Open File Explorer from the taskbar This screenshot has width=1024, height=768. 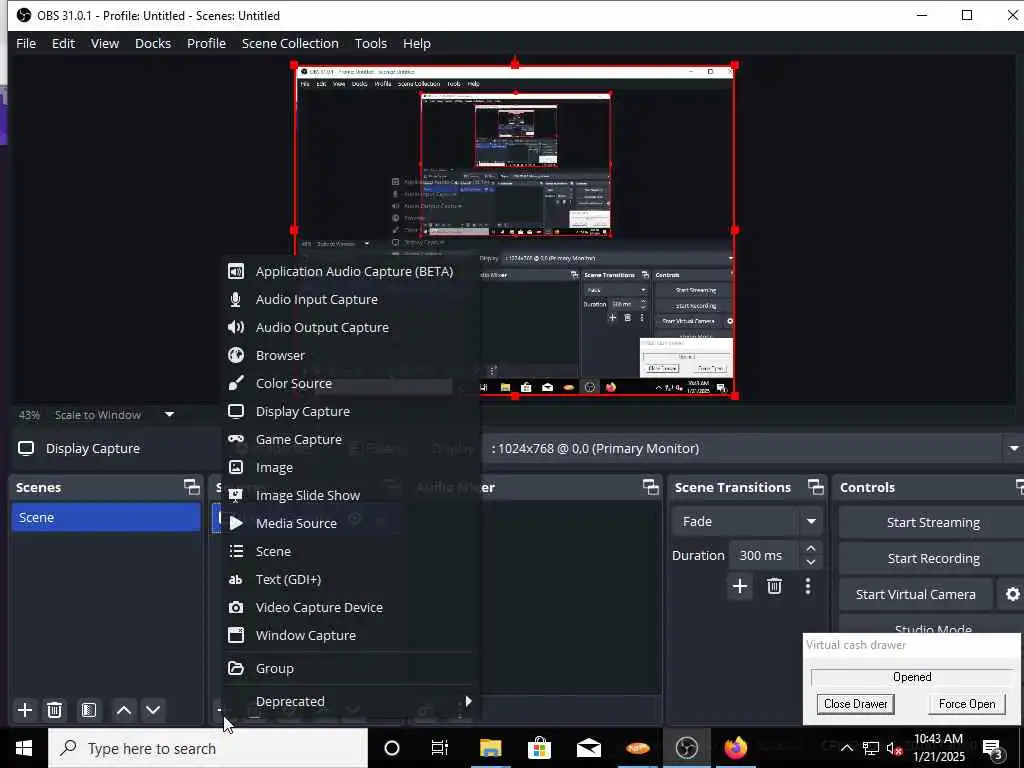coord(490,748)
